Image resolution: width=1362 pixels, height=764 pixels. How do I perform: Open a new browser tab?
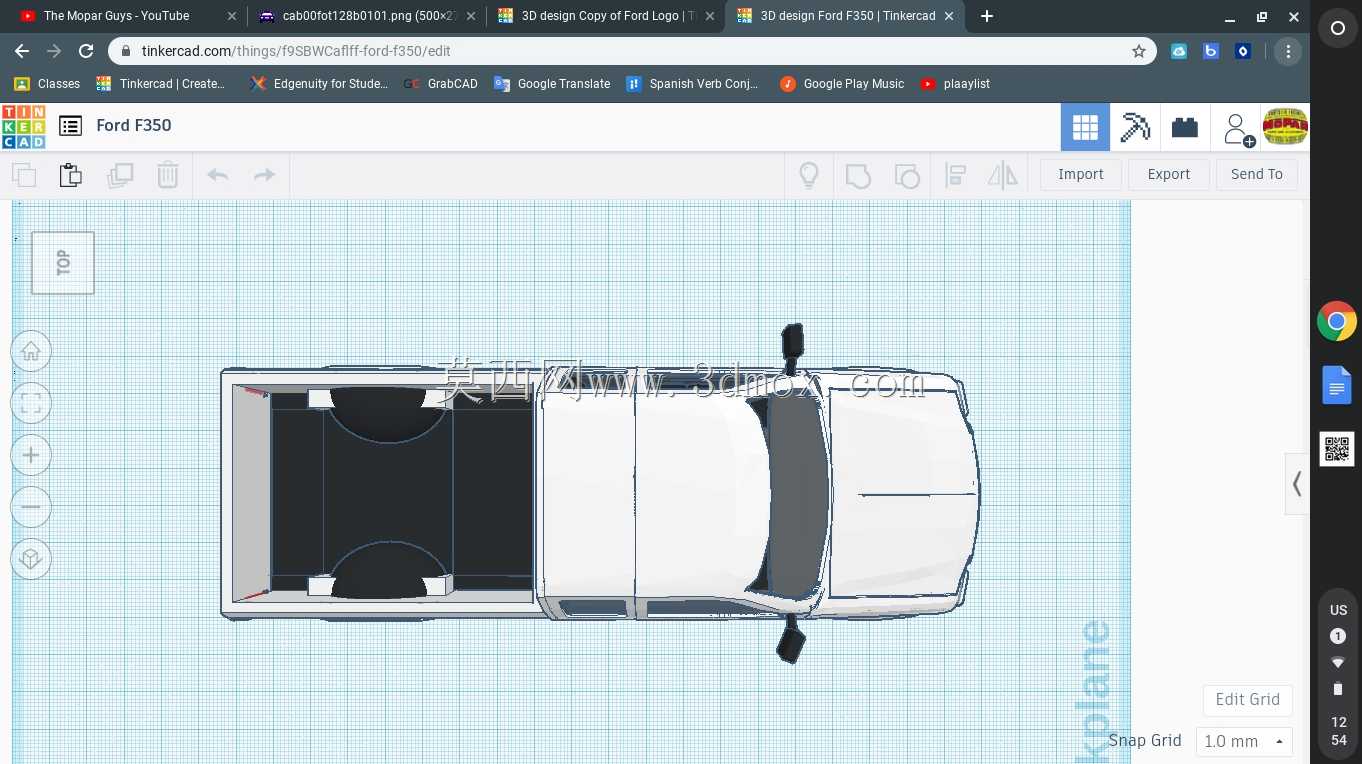coord(987,16)
